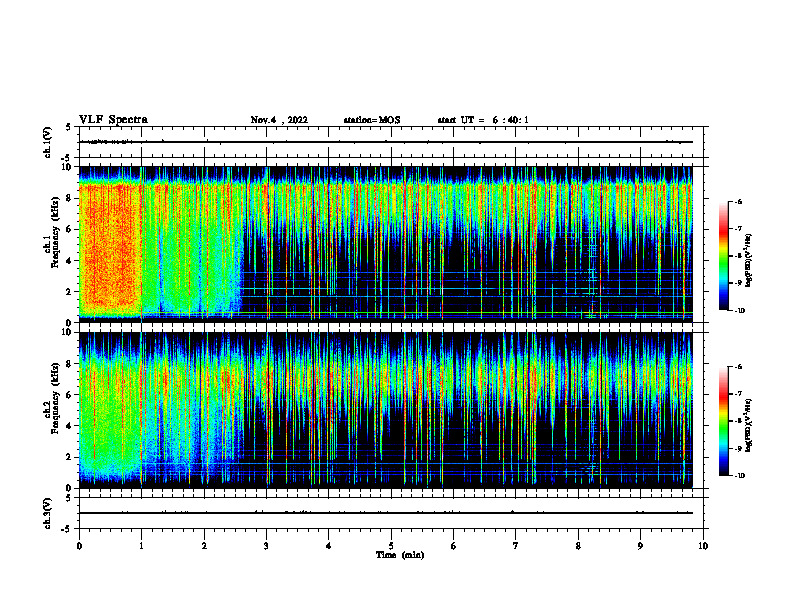Viewport: 792px width, 612px height.
Task: Click the green noise burst in ch.2 spectrogram
Action: pos(109,419)
